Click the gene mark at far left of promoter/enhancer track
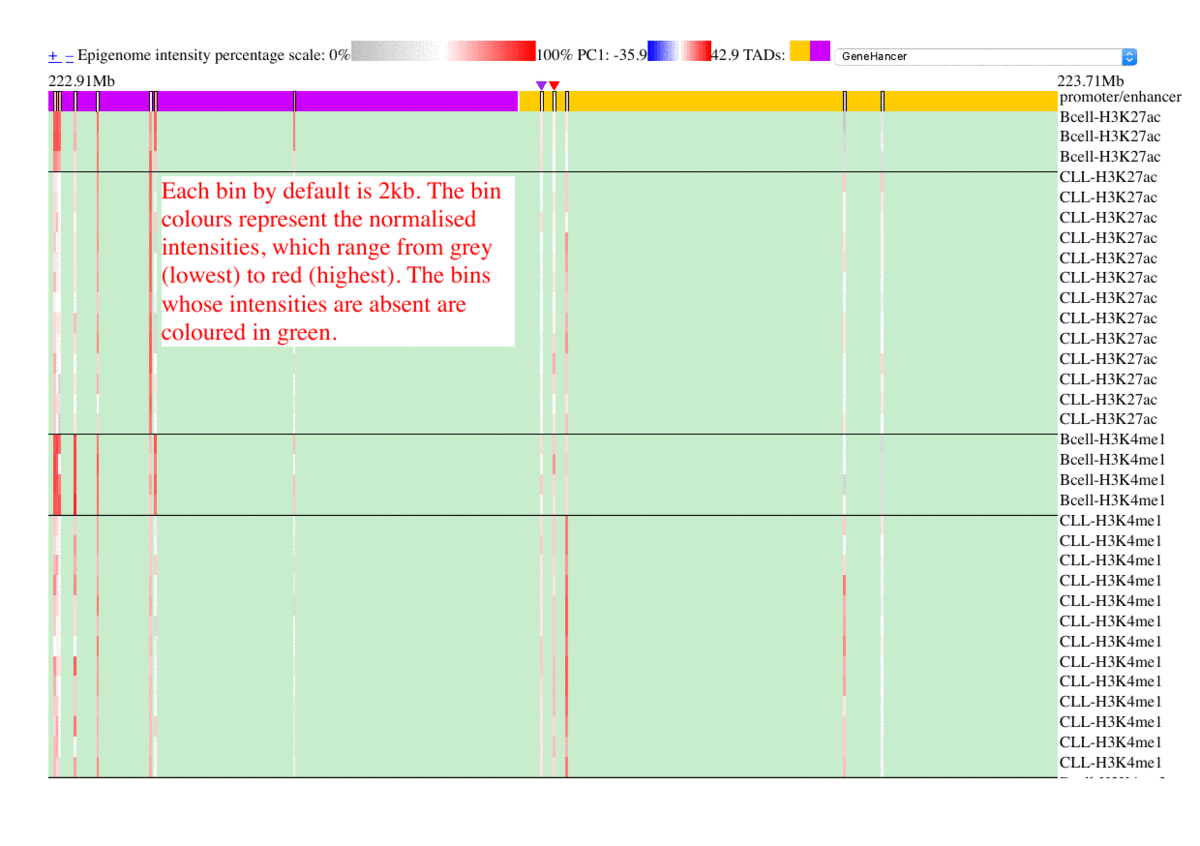This screenshot has height=846, width=1200. tap(60, 99)
